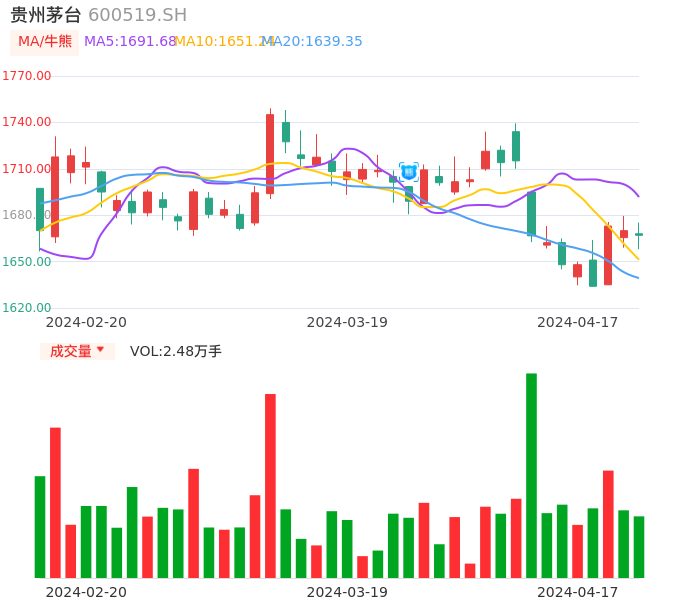Click the 2024-02-20 date label under candlesticks
Image resolution: width=686 pixels, height=606 pixels.
(86, 322)
